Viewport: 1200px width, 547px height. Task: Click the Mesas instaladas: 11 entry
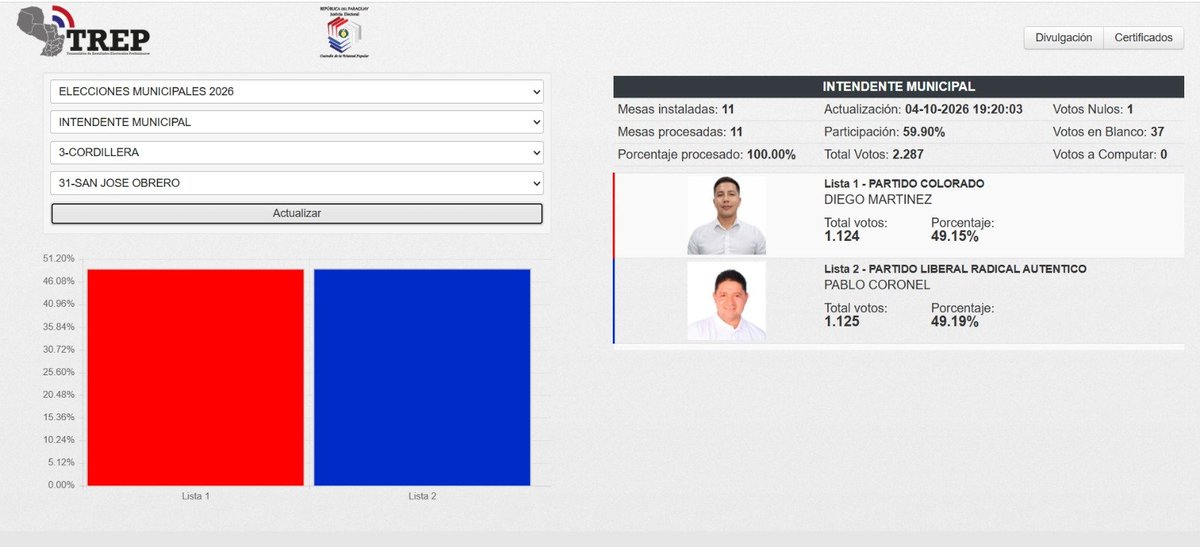[x=676, y=109]
